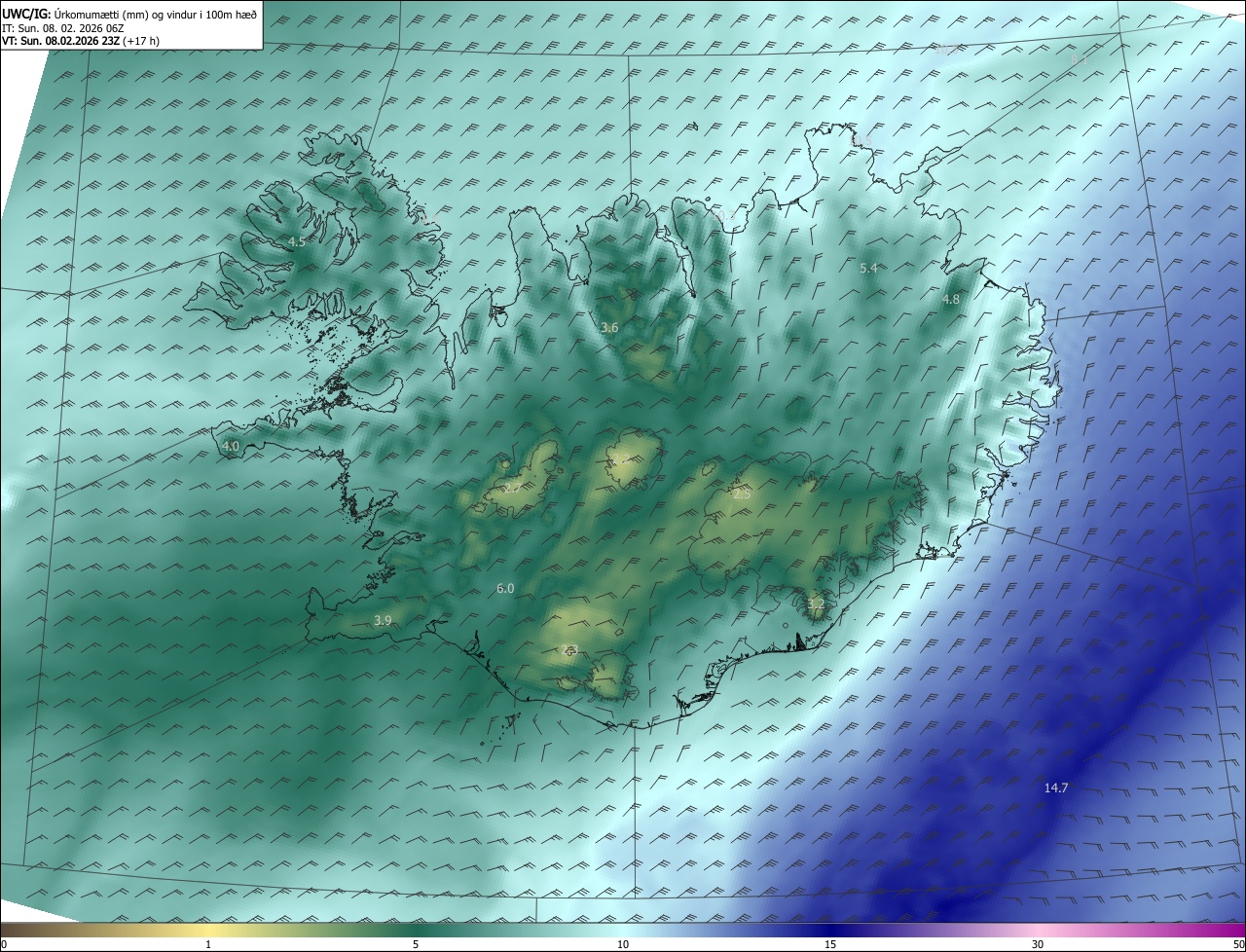Click the 3.2 value near the southeast coast
Viewport: 1246px width, 952px height.
(x=816, y=604)
